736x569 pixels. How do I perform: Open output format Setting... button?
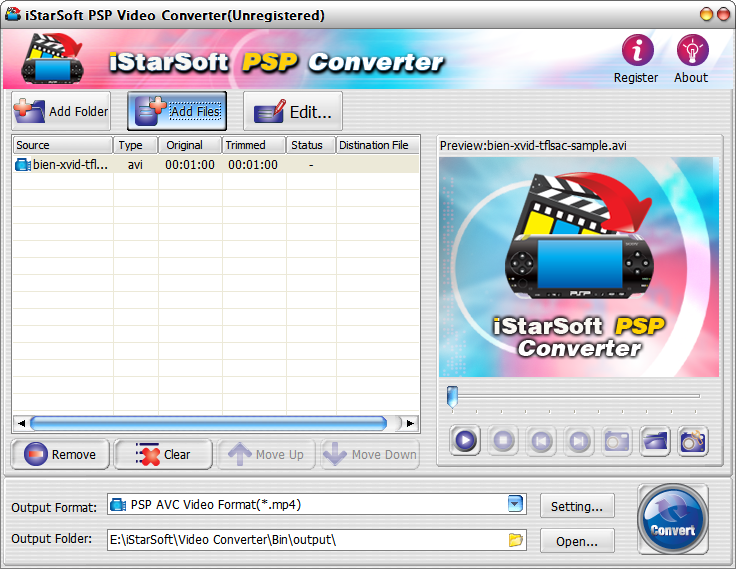pos(577,506)
